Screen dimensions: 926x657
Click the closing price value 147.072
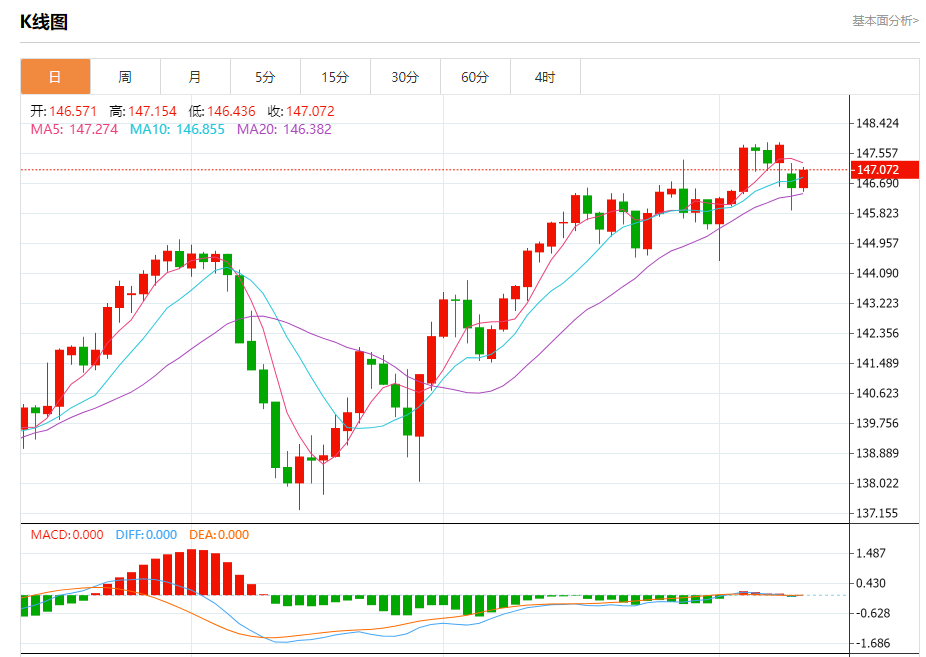tap(310, 111)
